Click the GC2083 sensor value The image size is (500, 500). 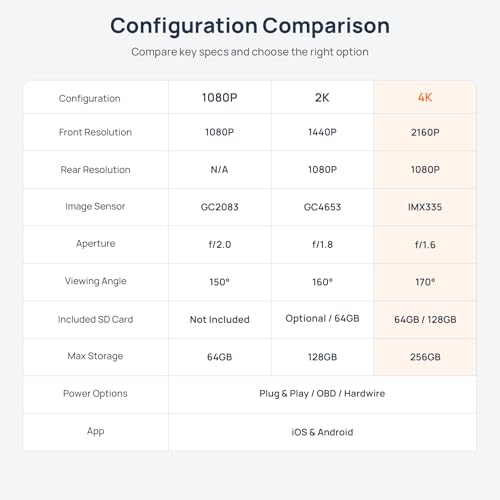click(x=219, y=207)
